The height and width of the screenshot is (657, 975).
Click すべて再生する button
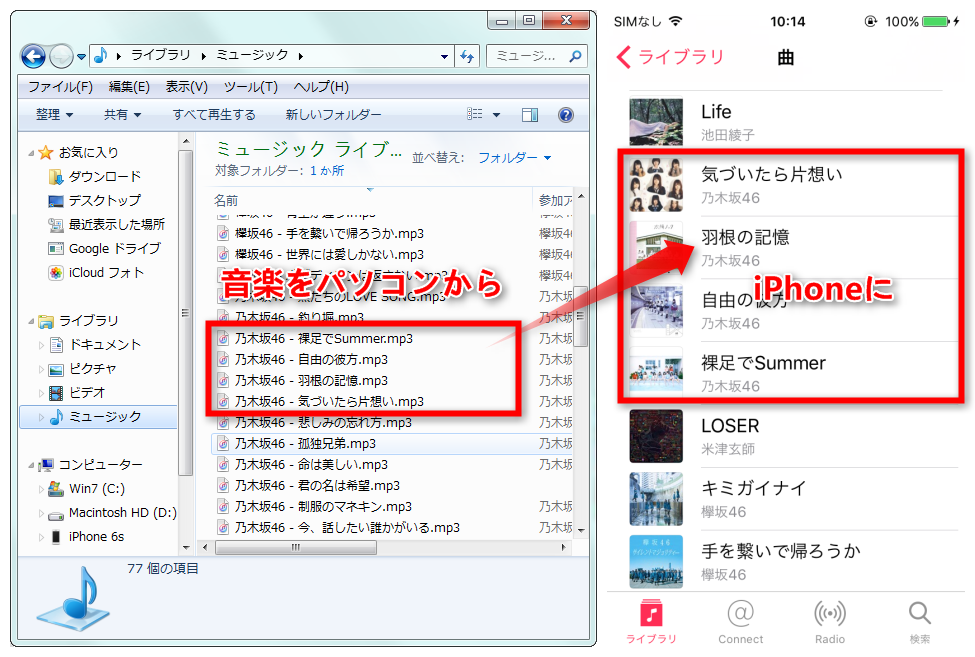click(x=214, y=114)
